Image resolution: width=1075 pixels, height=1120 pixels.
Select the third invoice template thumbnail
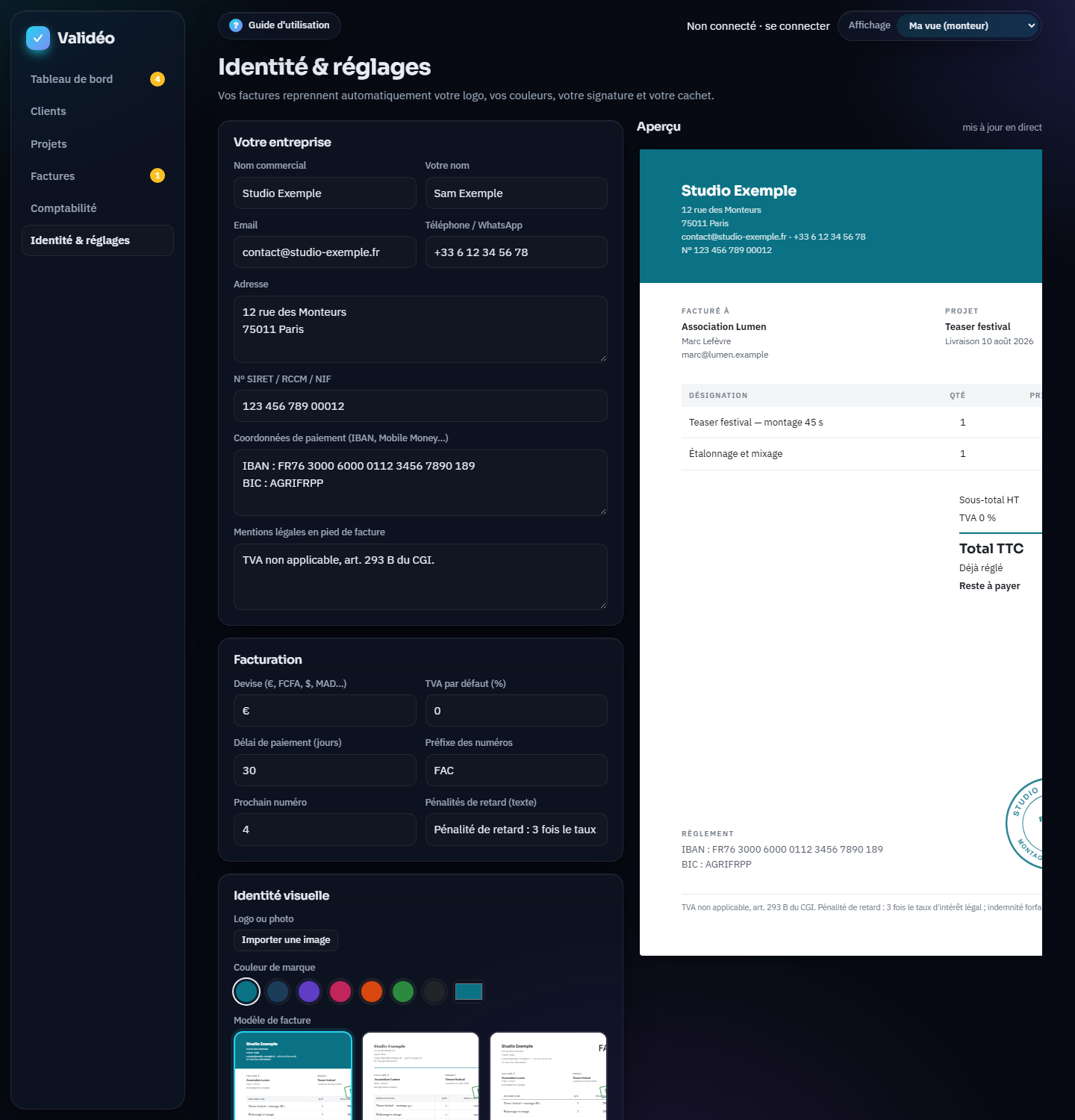point(548,1075)
